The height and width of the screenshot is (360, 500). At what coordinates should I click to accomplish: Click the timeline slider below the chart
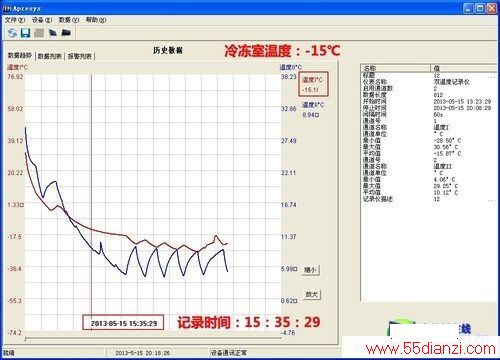coord(153,339)
